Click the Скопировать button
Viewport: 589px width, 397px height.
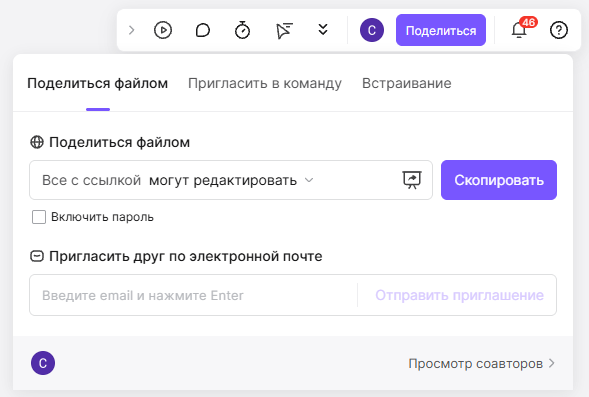[x=499, y=180]
